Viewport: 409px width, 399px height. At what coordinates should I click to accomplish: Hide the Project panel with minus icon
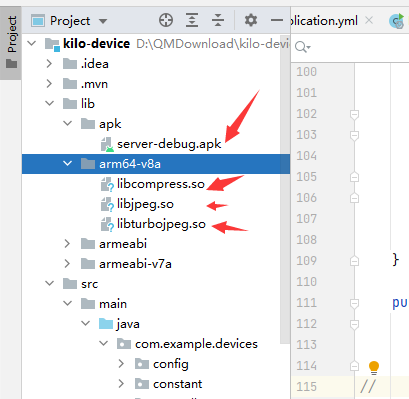coord(277,20)
